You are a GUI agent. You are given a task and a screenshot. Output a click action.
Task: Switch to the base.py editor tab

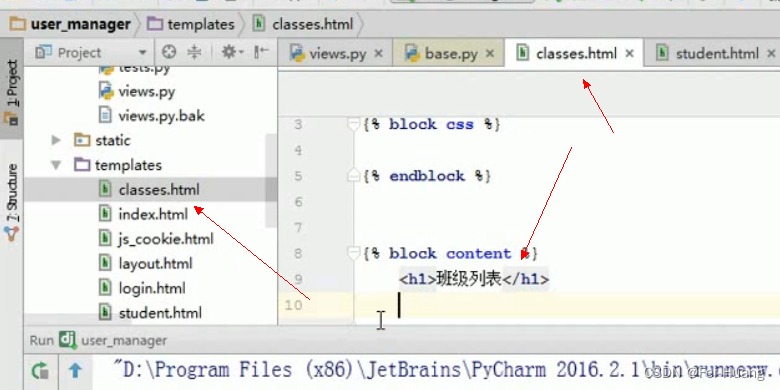[449, 53]
